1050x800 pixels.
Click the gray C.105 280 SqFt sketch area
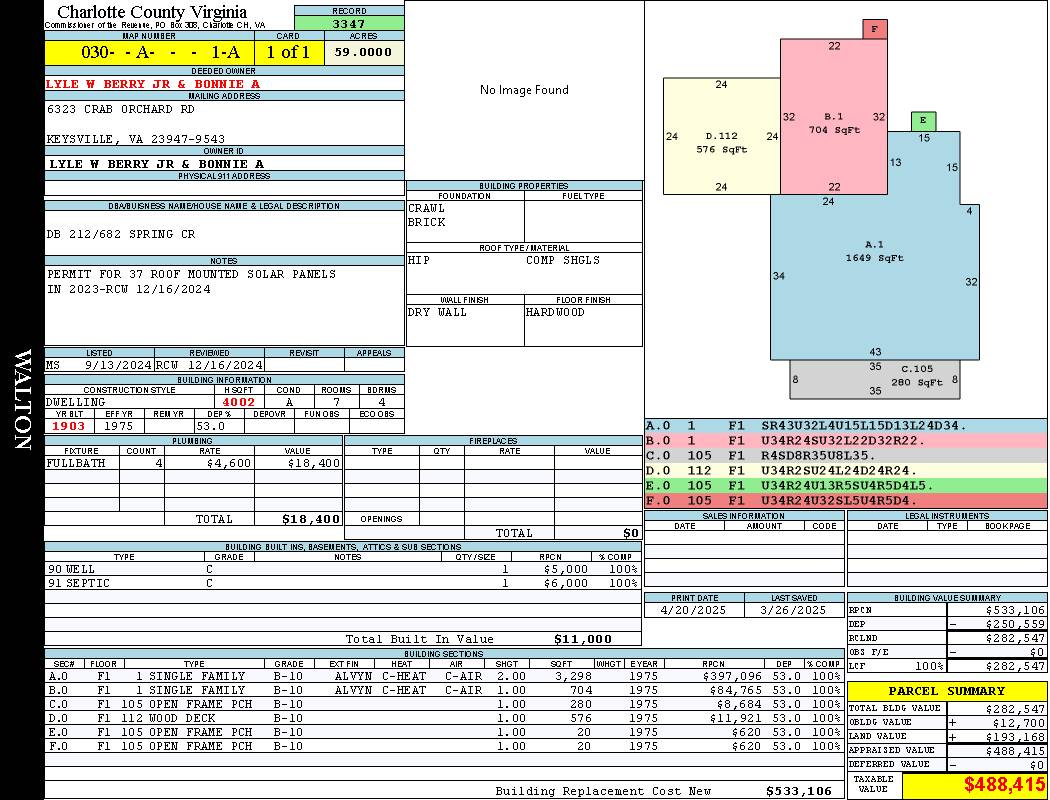tap(875, 380)
